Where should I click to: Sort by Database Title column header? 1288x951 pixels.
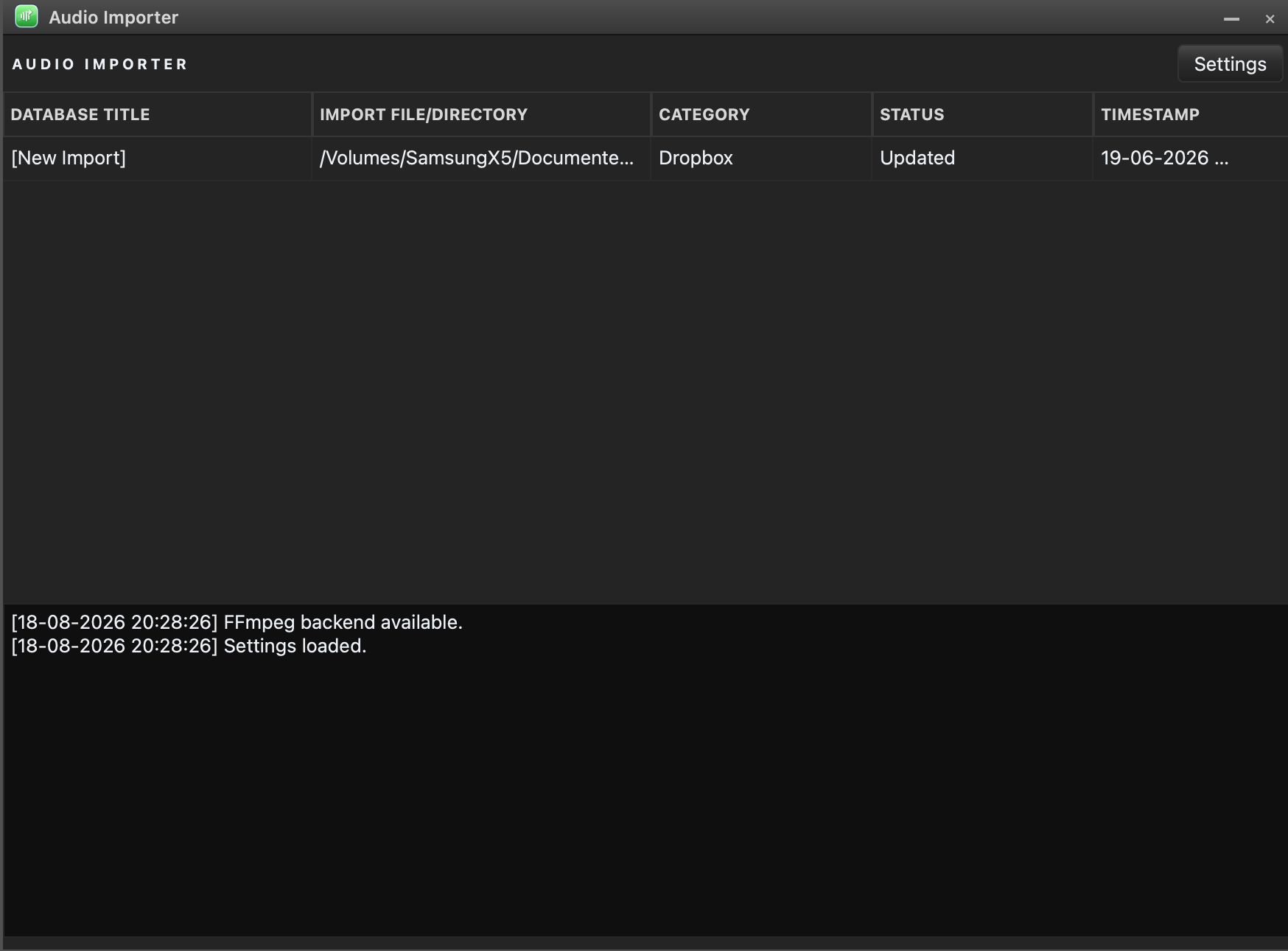(158, 114)
